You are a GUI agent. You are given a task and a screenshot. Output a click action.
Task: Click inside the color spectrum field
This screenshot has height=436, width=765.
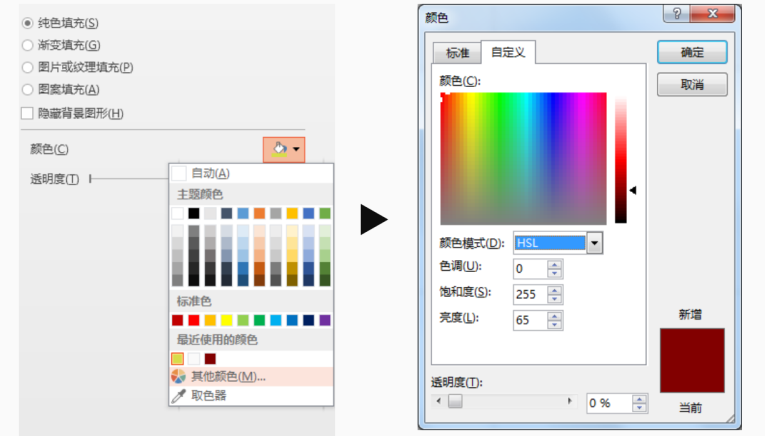point(523,159)
